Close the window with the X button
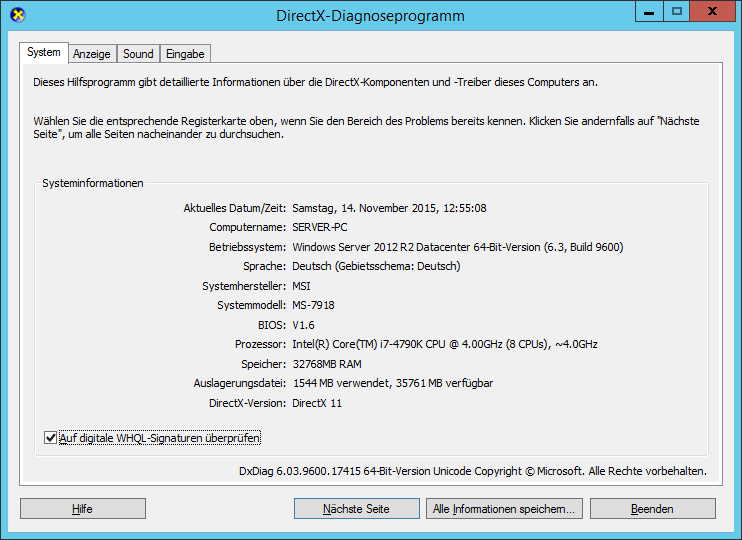The height and width of the screenshot is (540, 742). click(712, 12)
